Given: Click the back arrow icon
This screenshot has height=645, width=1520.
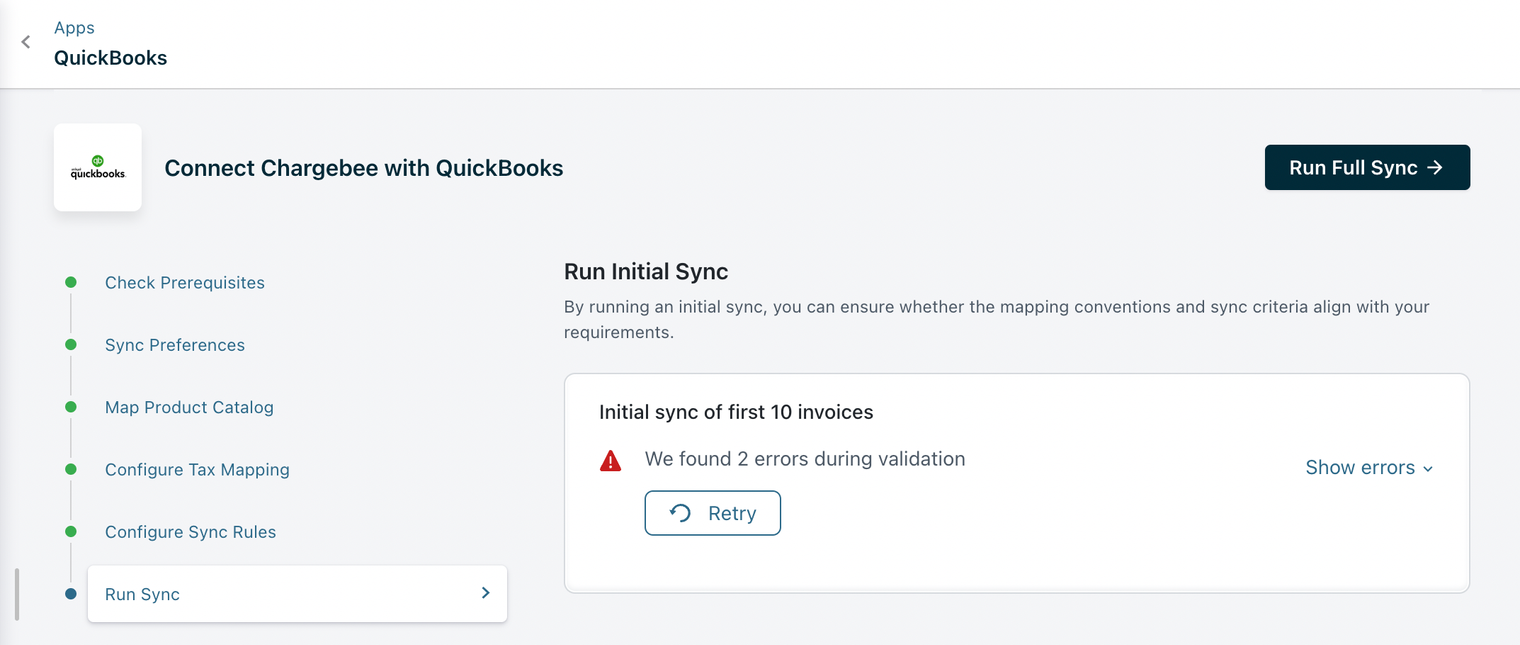Looking at the screenshot, I should (26, 42).
